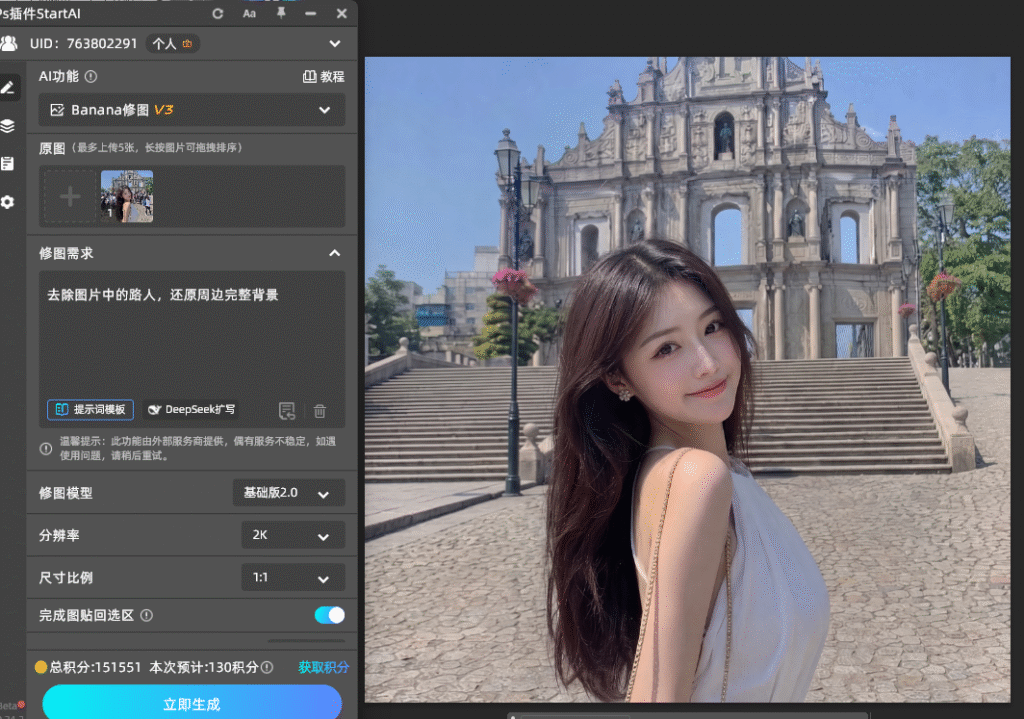Click info icon beside 本次预计 130积分
1024x719 pixels.
[x=267, y=667]
